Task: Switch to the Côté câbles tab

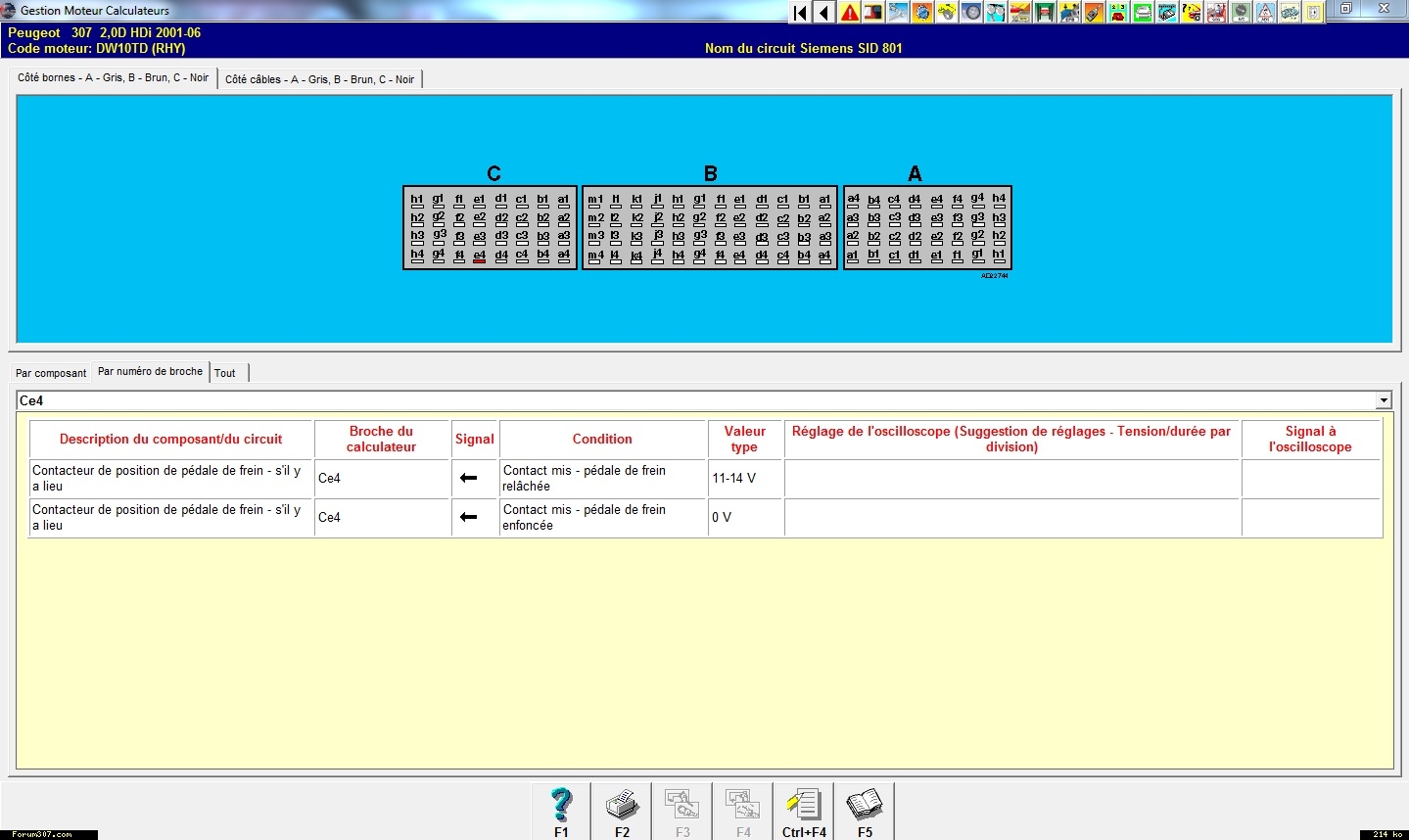Action: (319, 79)
